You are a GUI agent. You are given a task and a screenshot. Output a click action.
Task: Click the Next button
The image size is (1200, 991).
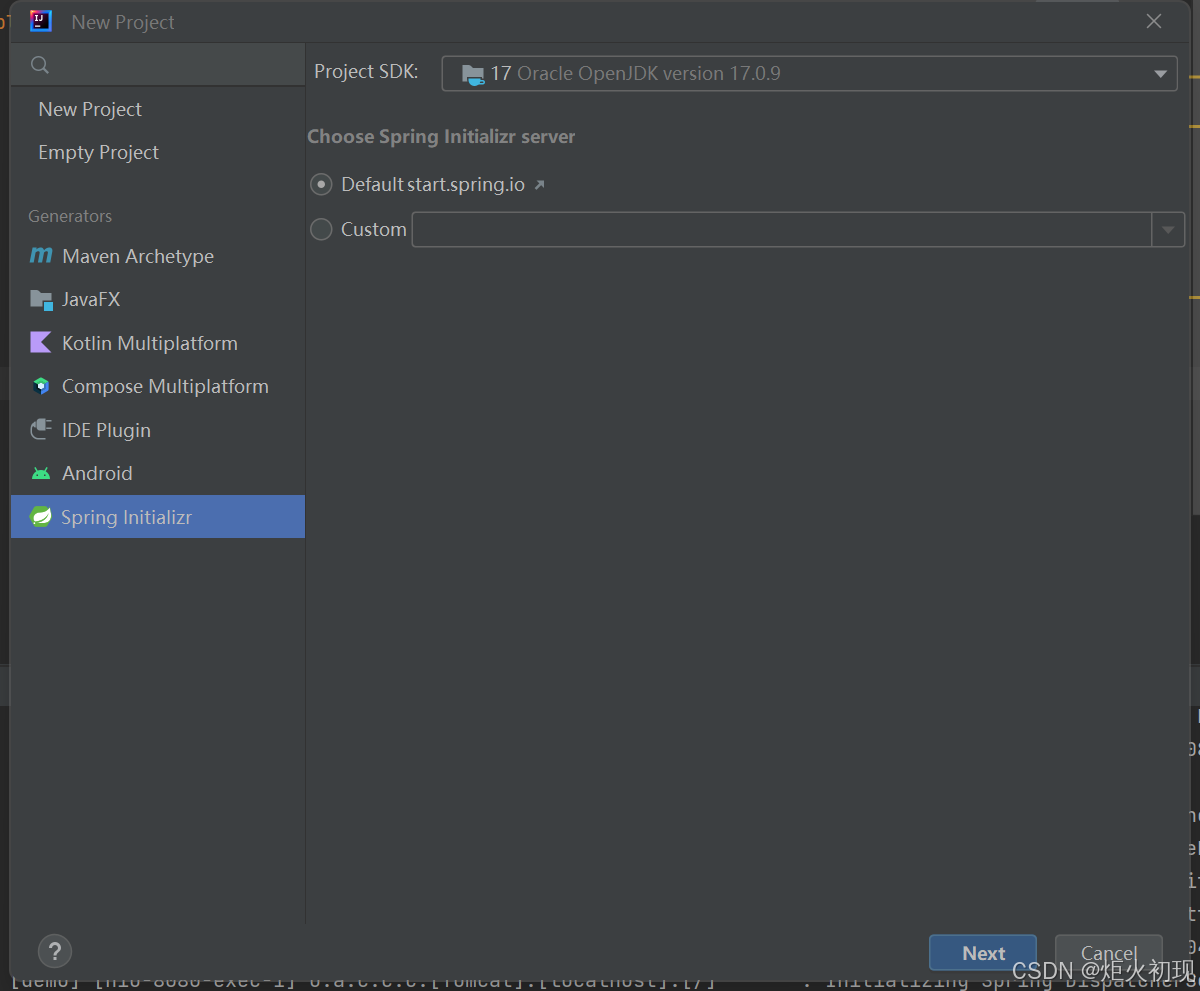pos(983,953)
